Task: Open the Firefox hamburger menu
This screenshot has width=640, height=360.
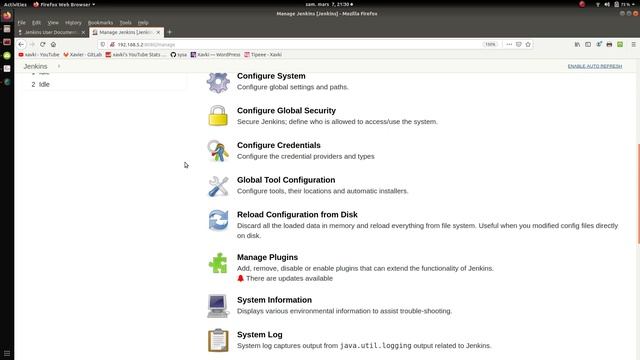Action: (633, 44)
